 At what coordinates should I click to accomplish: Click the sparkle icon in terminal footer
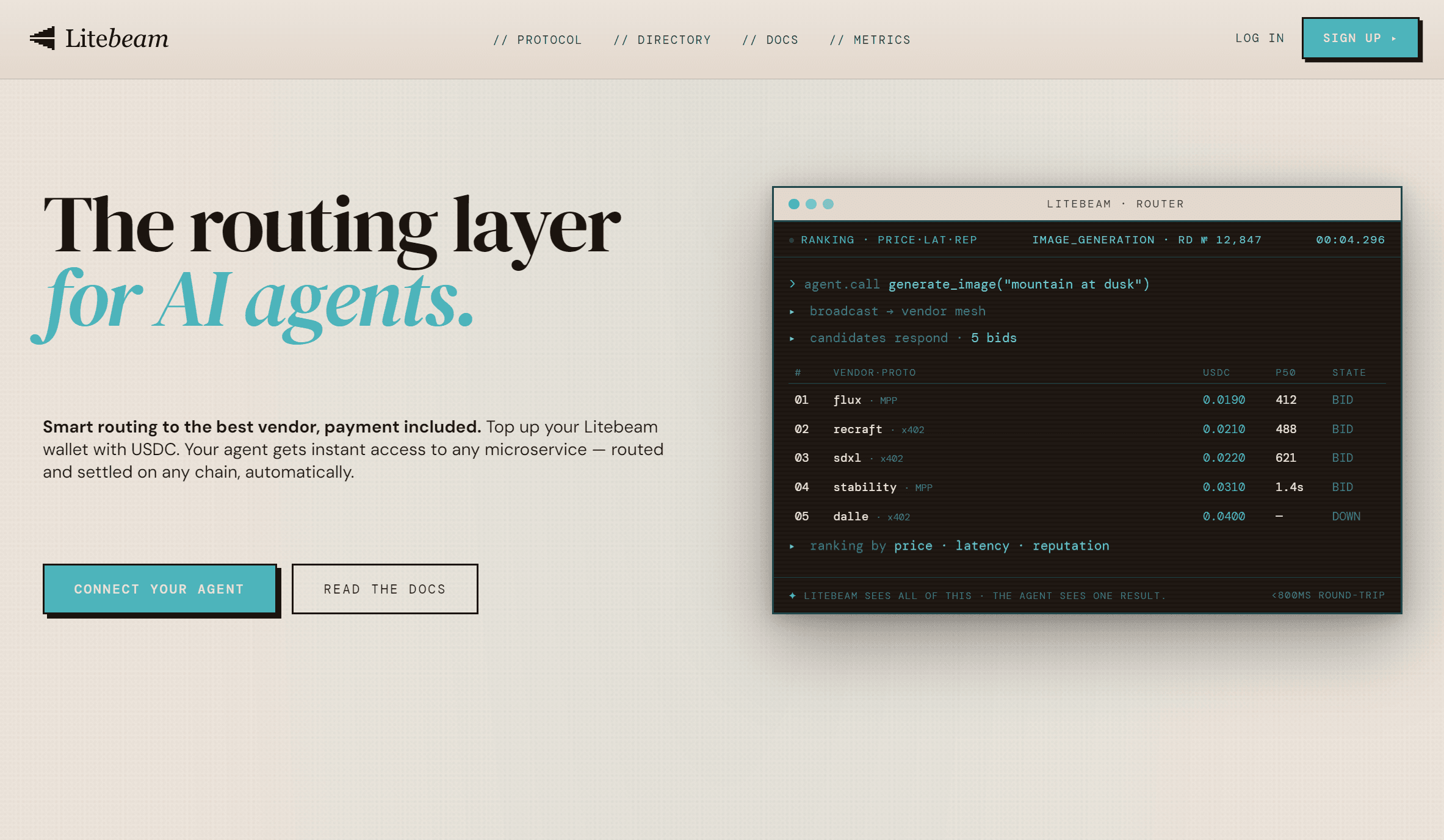792,595
